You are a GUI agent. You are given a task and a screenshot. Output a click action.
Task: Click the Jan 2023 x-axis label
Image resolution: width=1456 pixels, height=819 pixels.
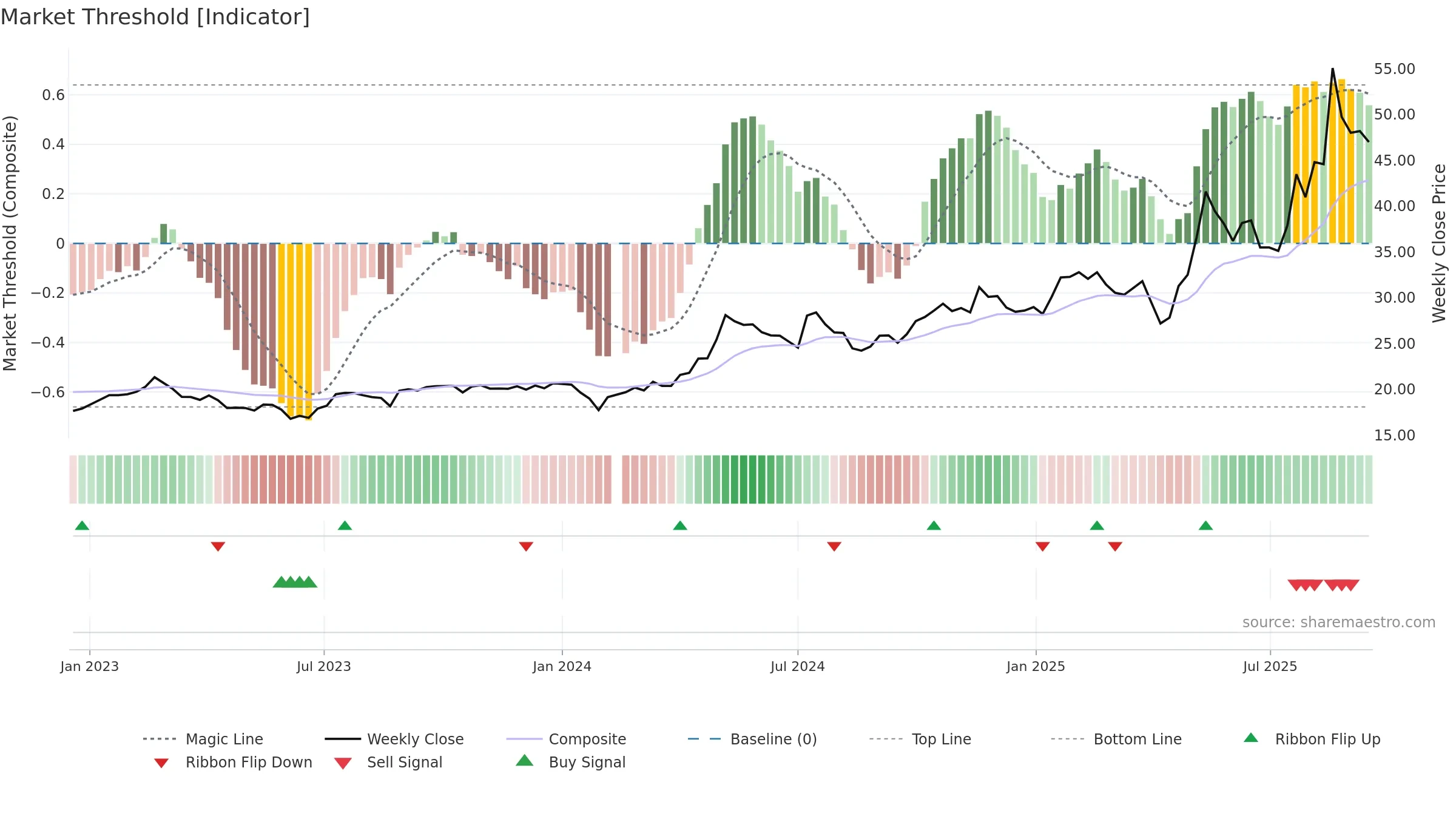pyautogui.click(x=90, y=666)
